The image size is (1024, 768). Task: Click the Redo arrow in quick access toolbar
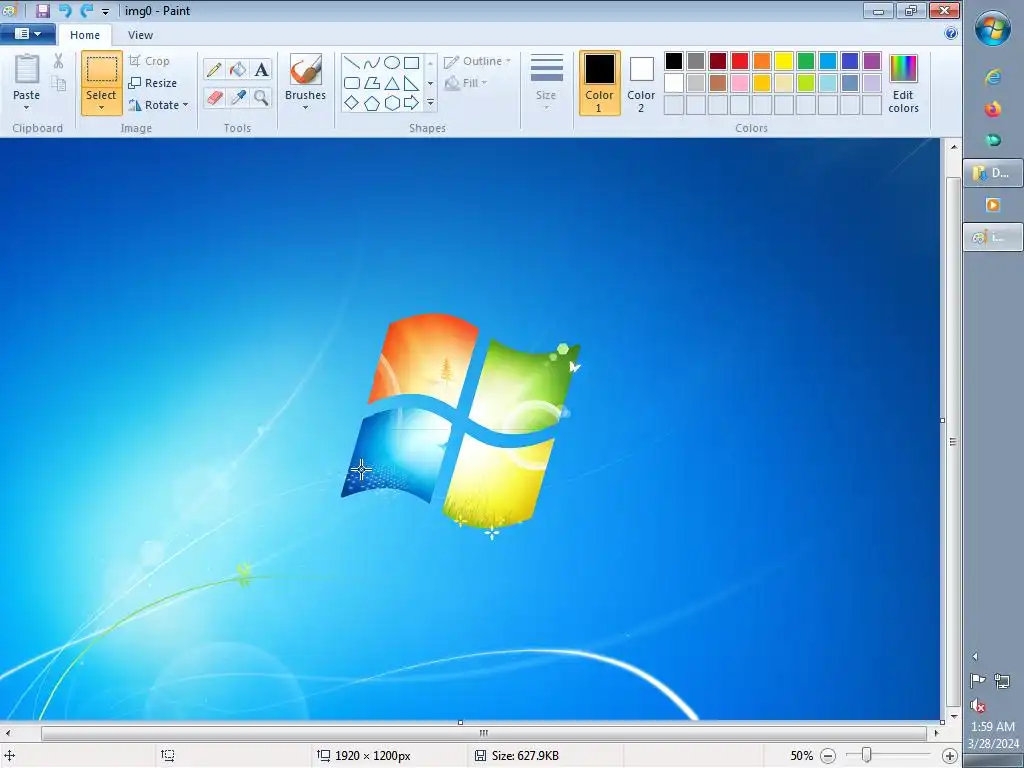[86, 10]
